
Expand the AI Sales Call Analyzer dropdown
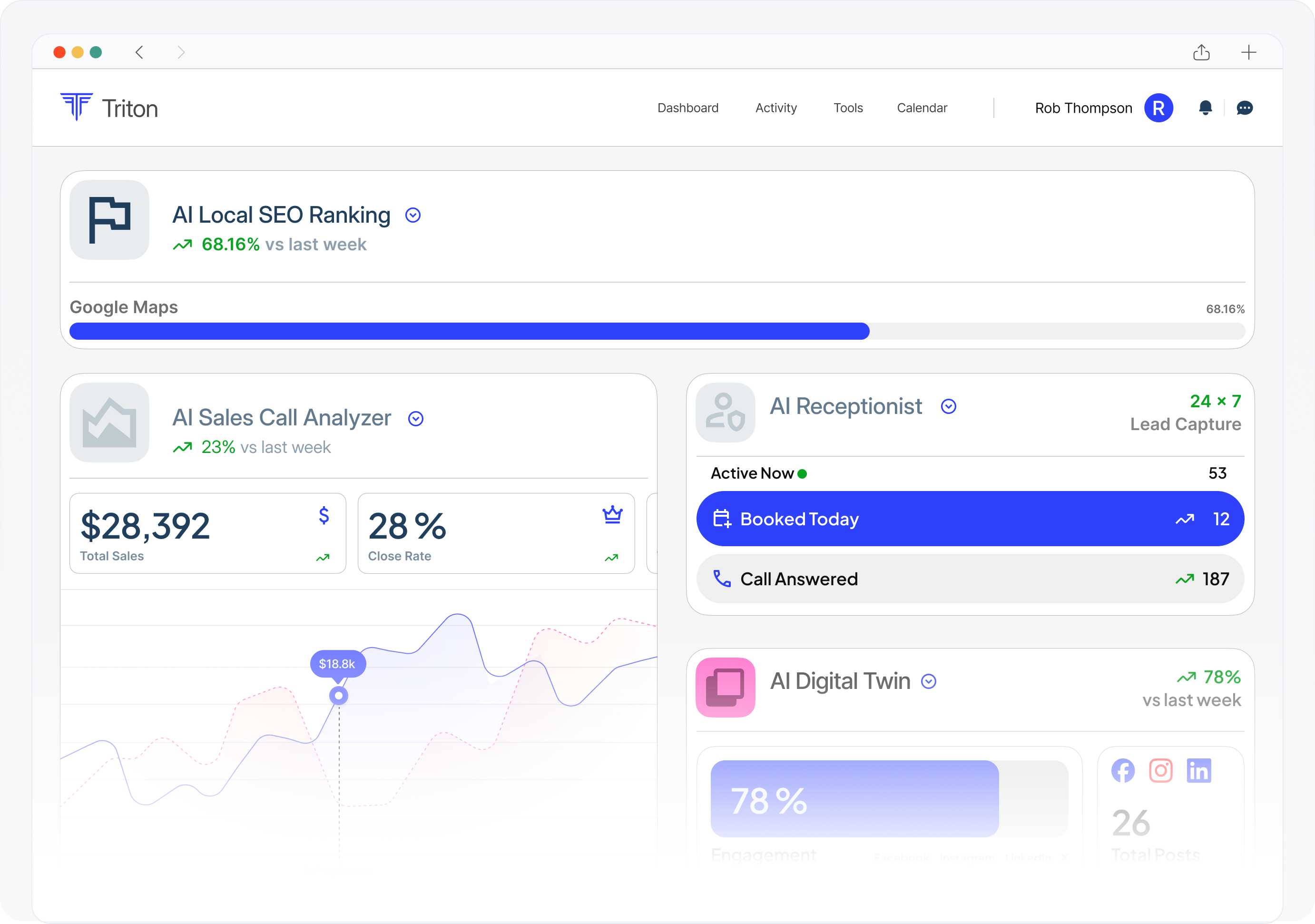pyautogui.click(x=416, y=419)
